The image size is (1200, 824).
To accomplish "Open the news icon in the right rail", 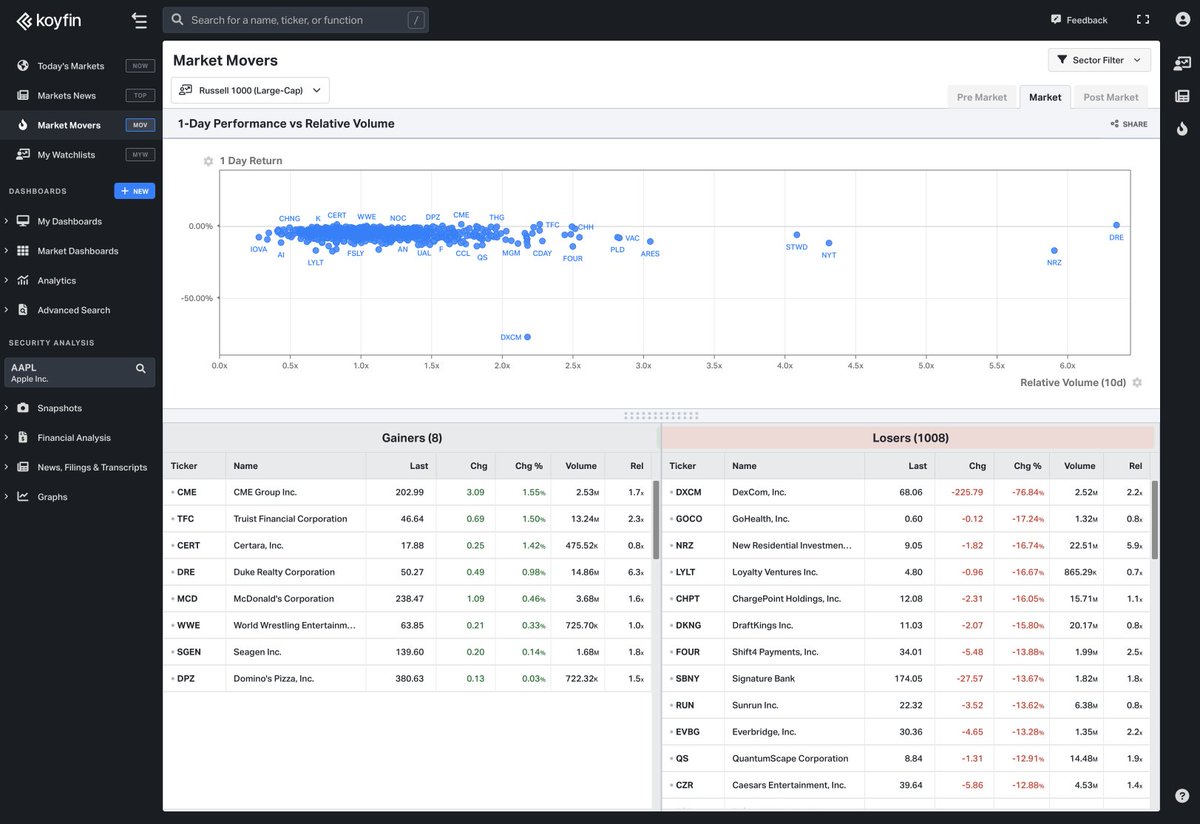I will 1182,96.
